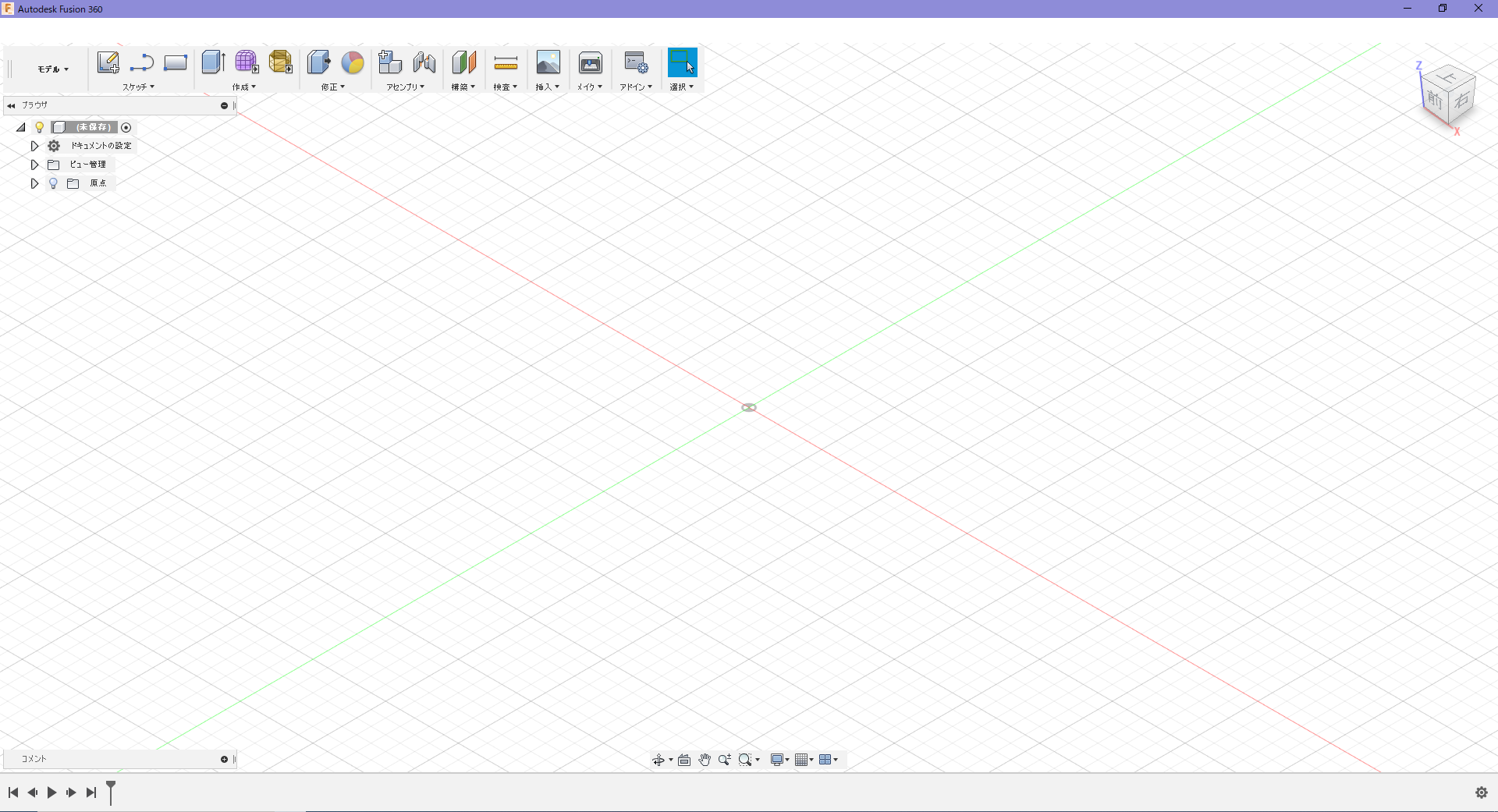Click the Orbit navigation icon
This screenshot has height=812, width=1498.
[x=658, y=760]
